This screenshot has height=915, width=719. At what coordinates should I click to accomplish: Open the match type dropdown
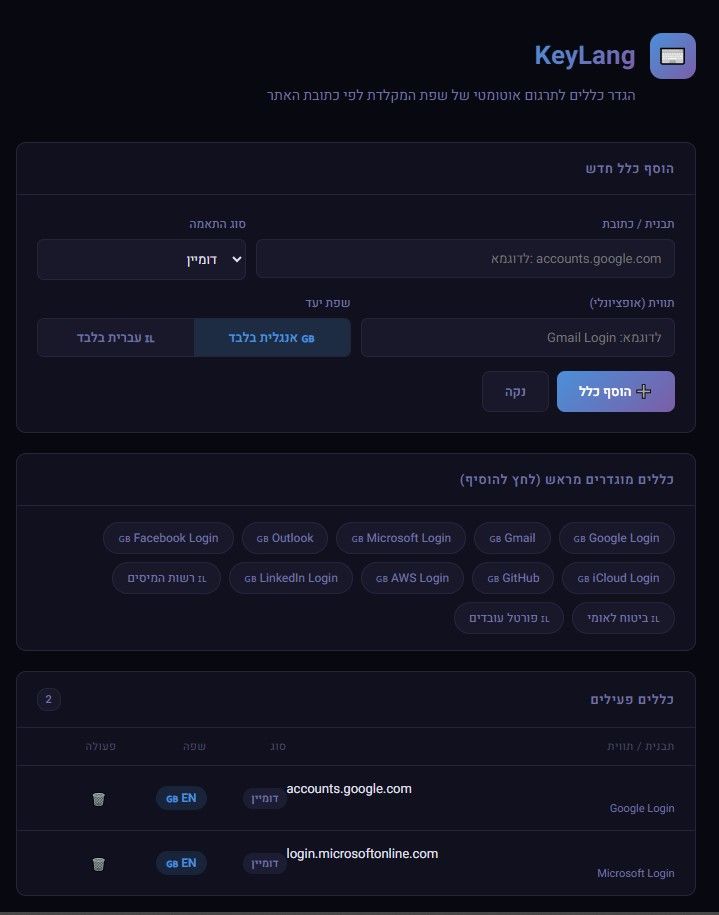(x=141, y=259)
